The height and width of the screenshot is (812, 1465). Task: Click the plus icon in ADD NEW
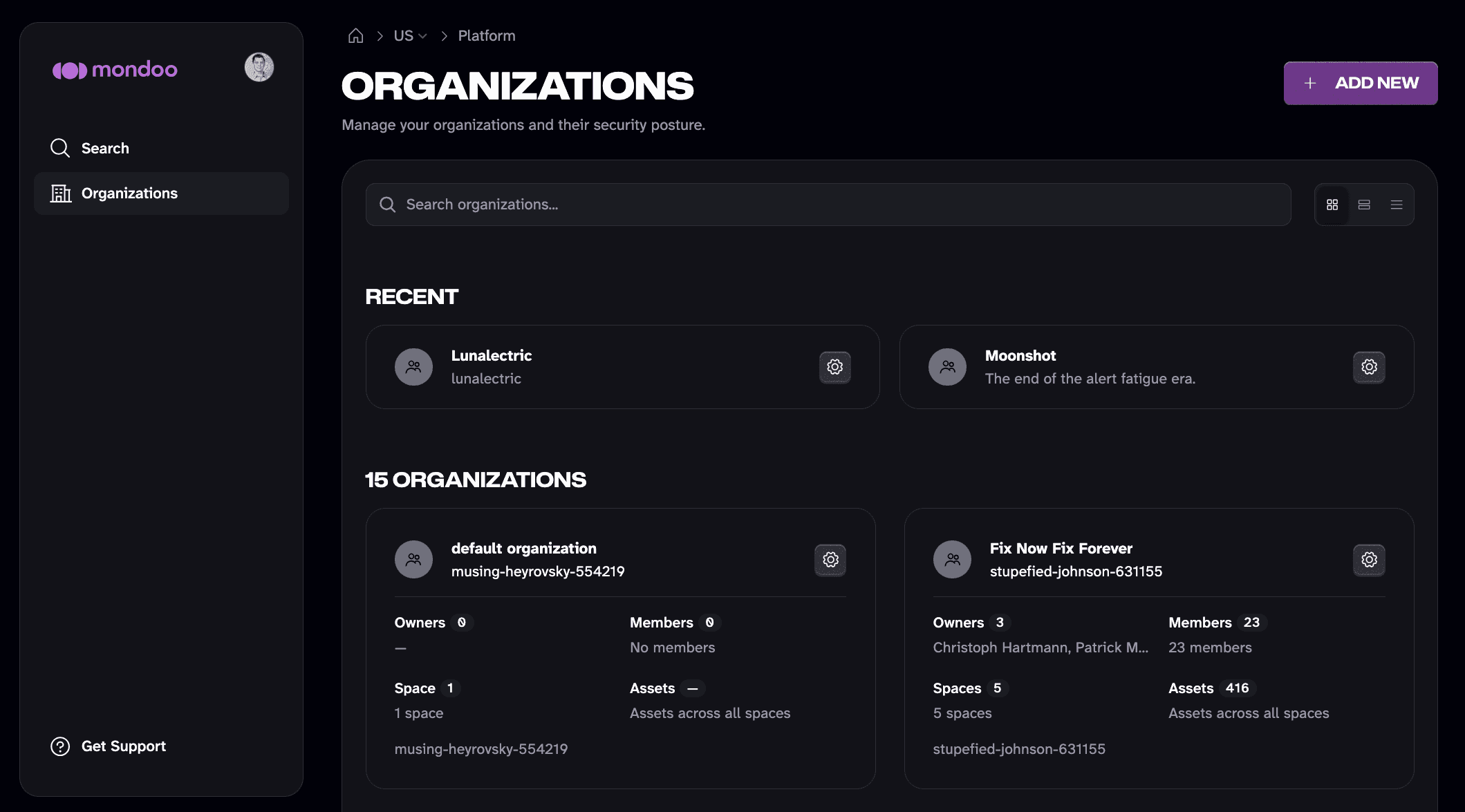click(x=1309, y=83)
